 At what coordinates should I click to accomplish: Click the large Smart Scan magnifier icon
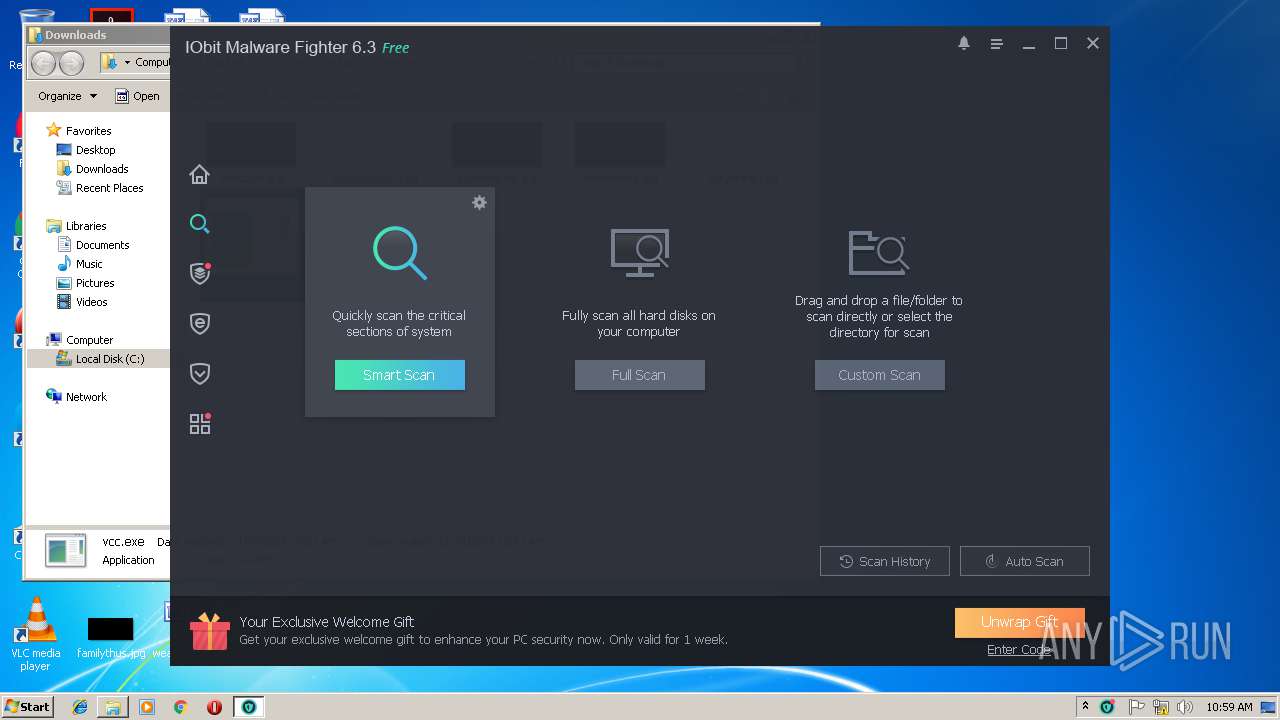(400, 252)
